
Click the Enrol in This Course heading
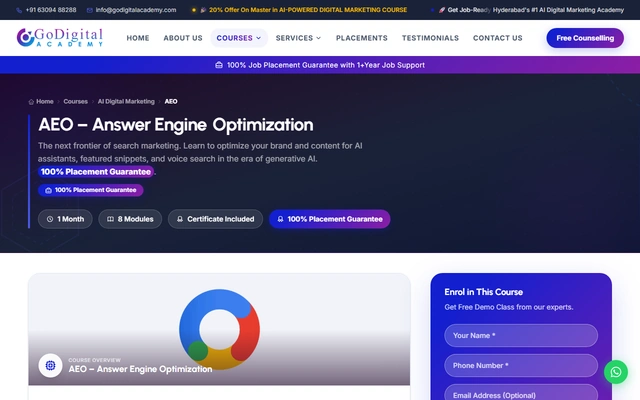[483, 292]
